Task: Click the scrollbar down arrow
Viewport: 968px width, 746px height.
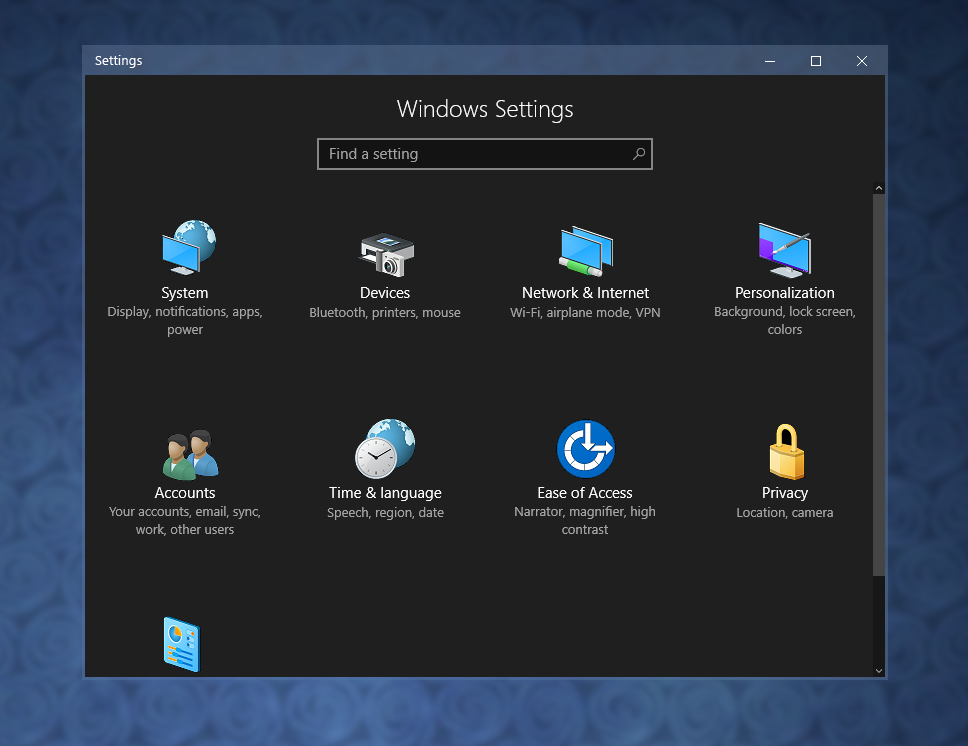Action: click(x=879, y=670)
